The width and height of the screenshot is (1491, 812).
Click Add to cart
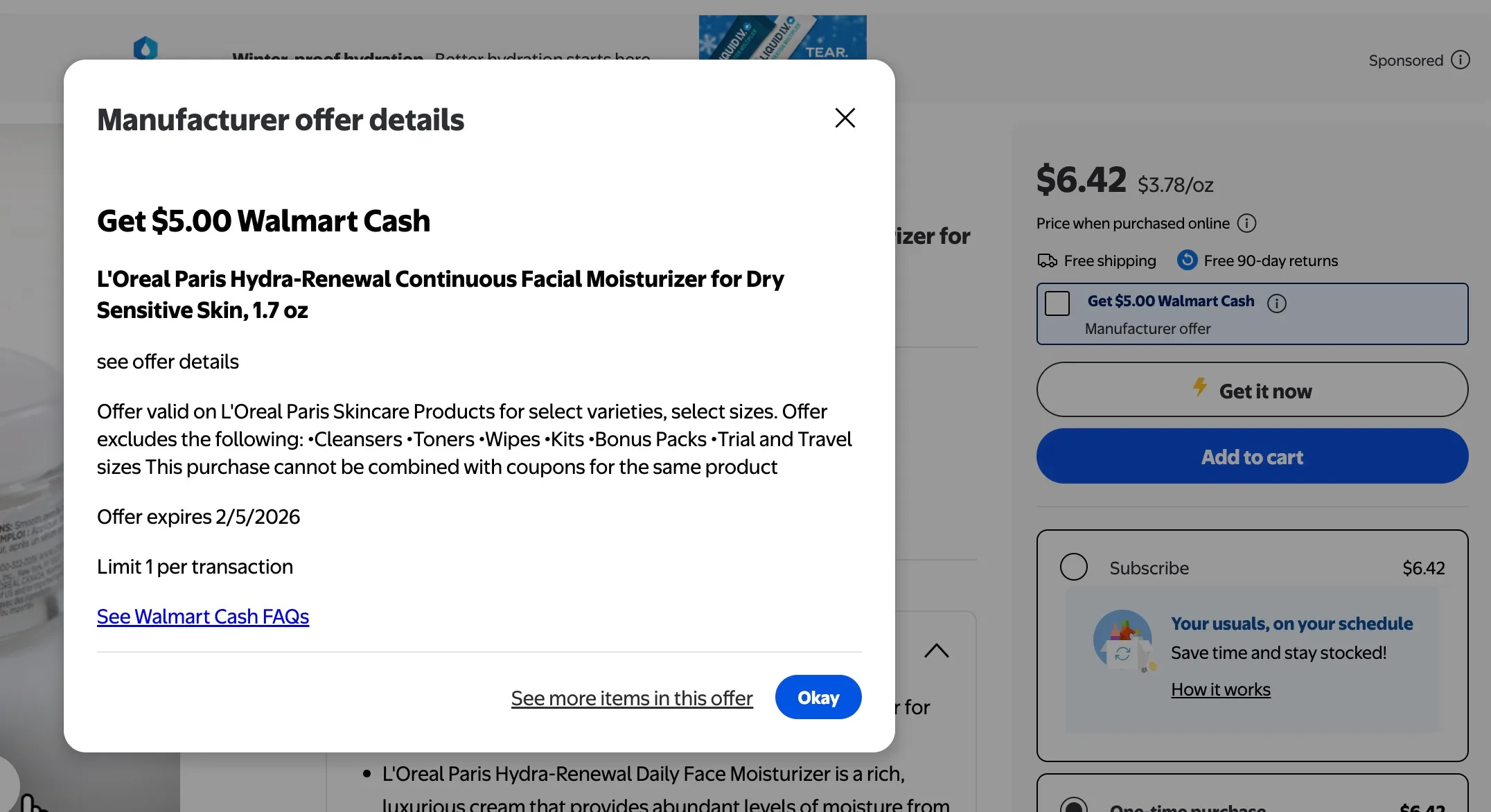pos(1251,456)
